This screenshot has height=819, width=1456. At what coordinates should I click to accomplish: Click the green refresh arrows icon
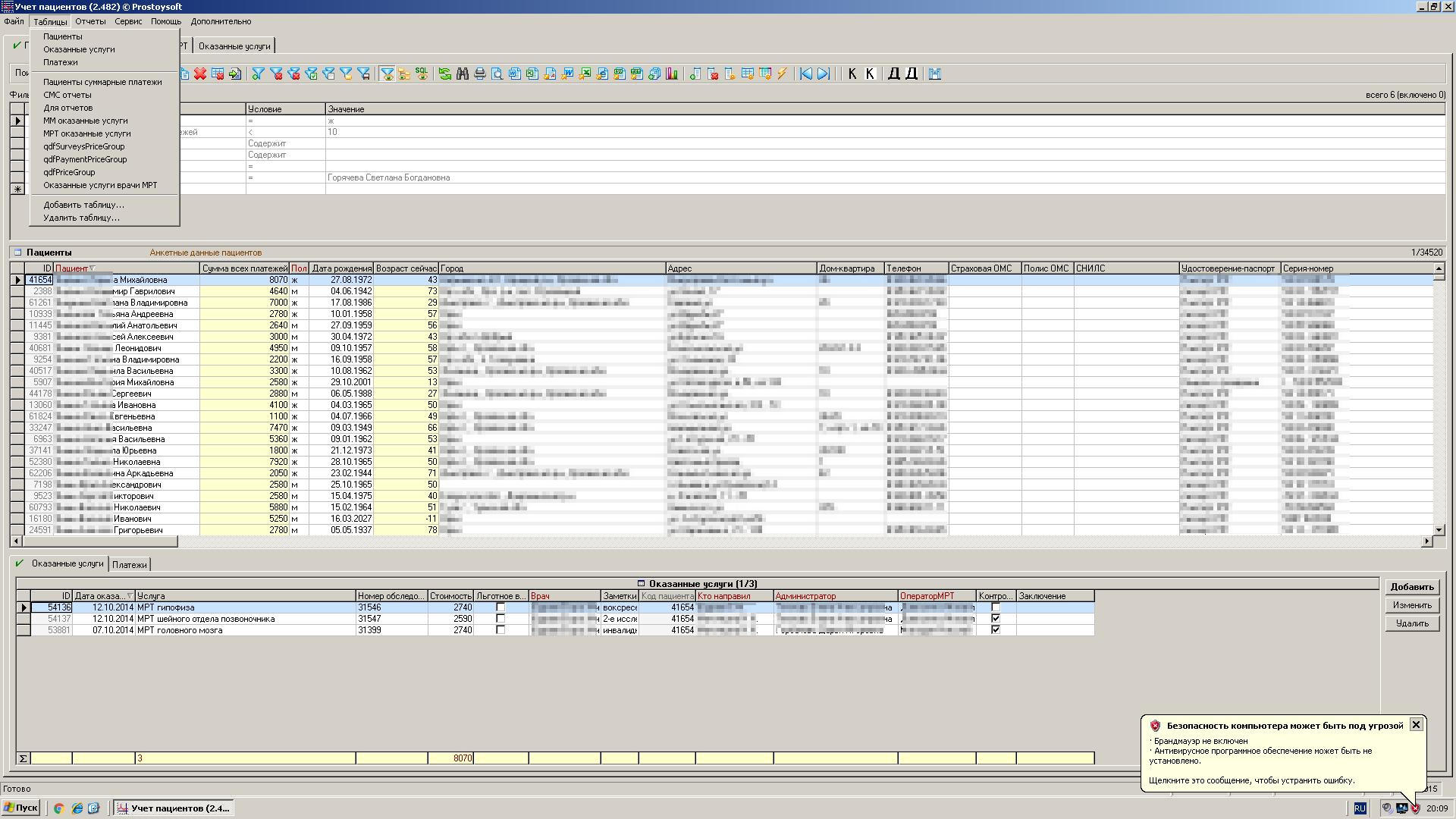pyautogui.click(x=444, y=74)
